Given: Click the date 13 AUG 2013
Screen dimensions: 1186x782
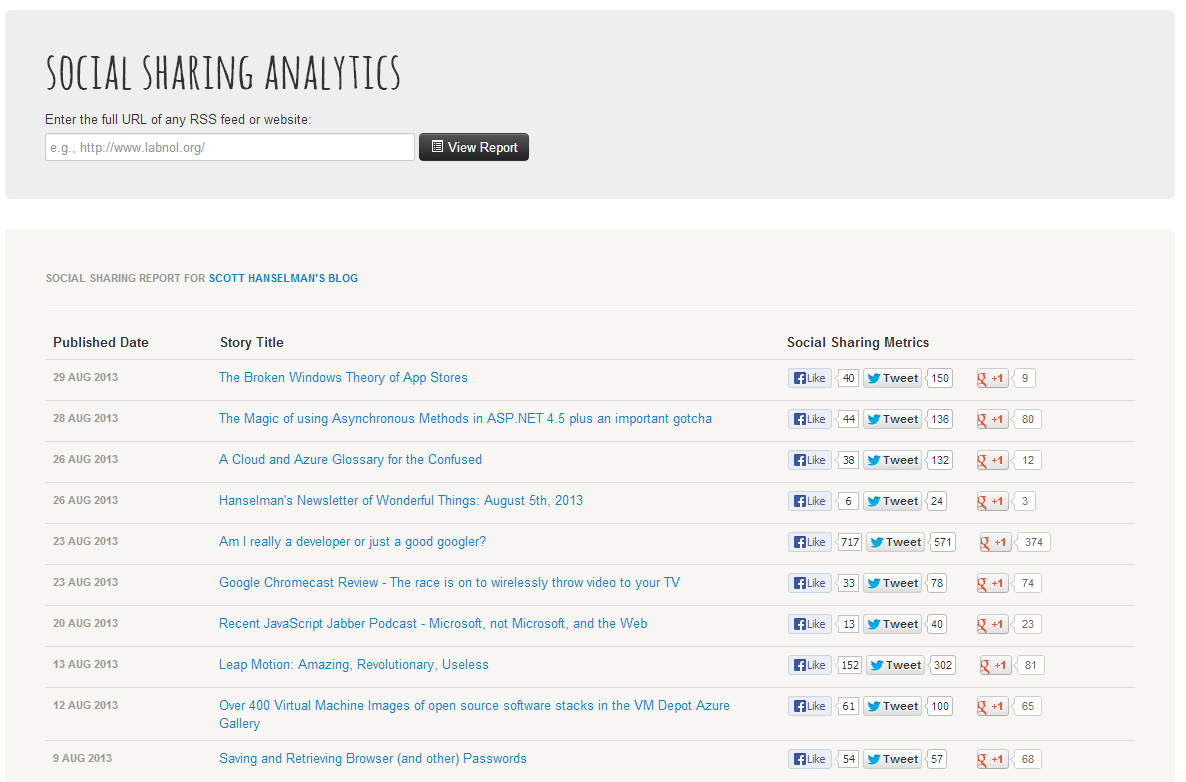Looking at the screenshot, I should coord(85,664).
